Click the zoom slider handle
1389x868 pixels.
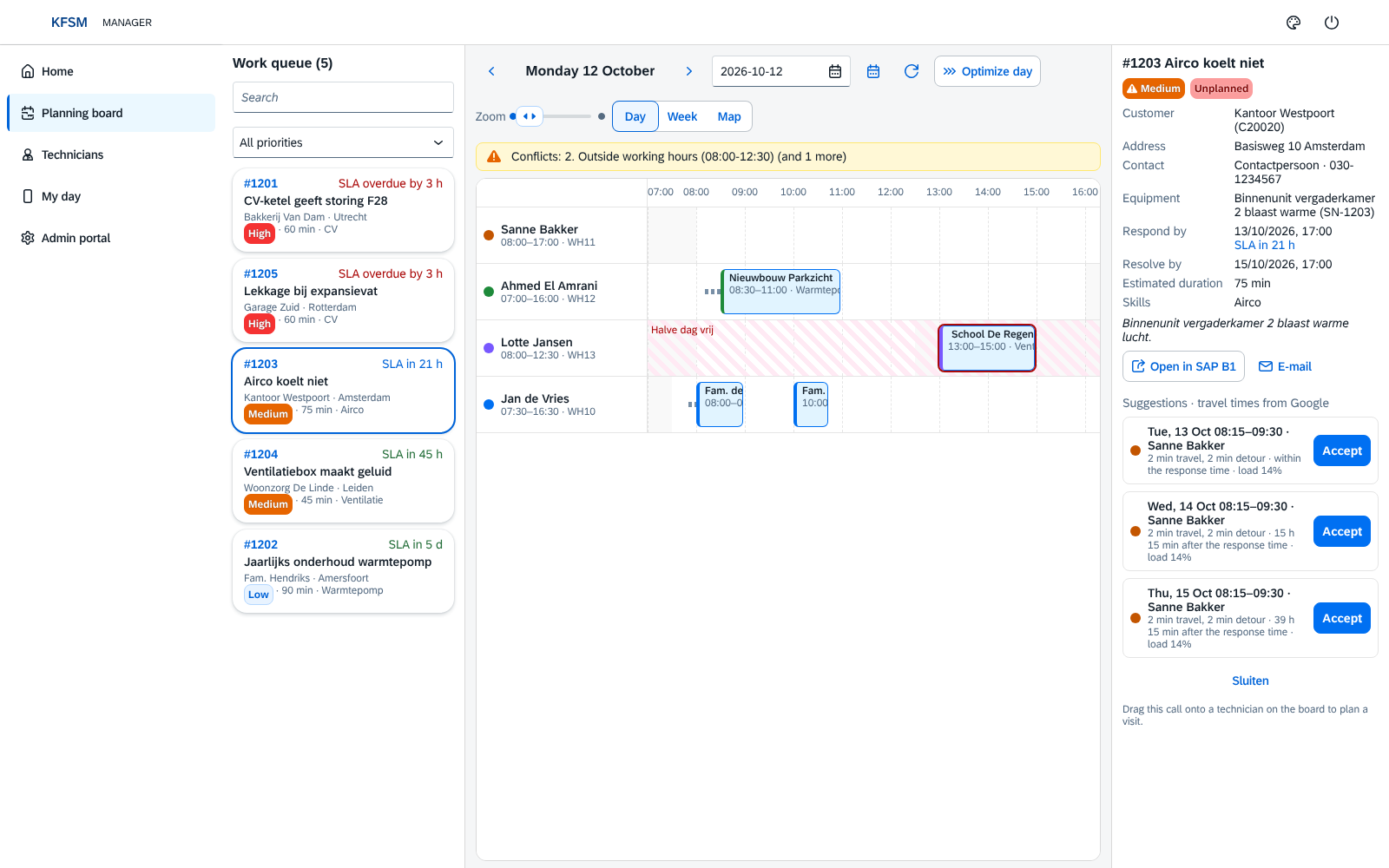pos(530,116)
